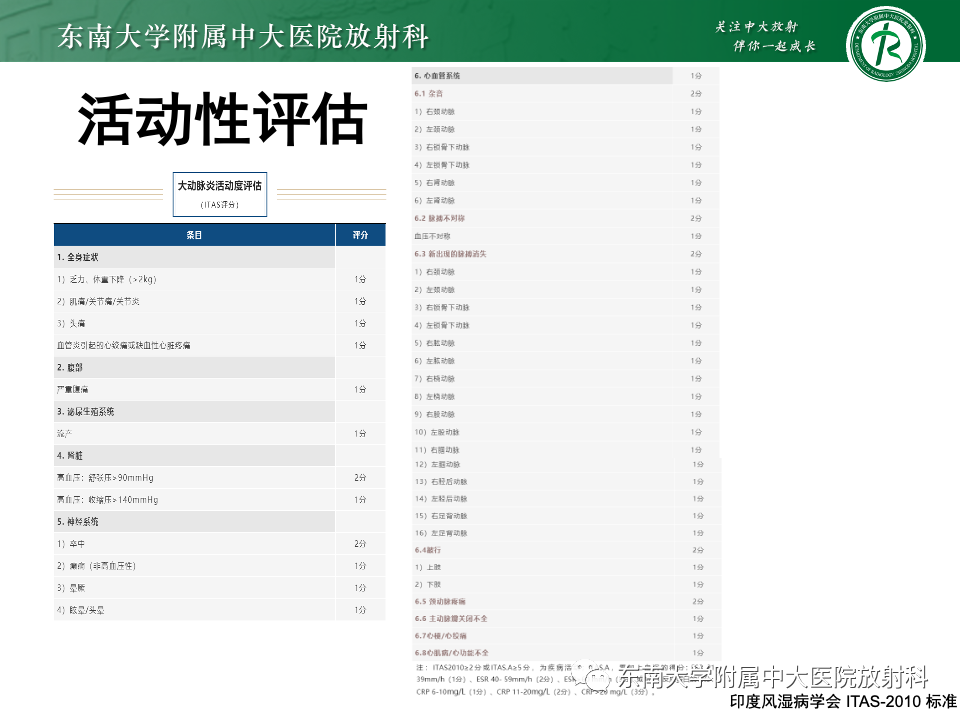The image size is (960, 720).
Task: Click the row 流产
Action: pos(220,433)
